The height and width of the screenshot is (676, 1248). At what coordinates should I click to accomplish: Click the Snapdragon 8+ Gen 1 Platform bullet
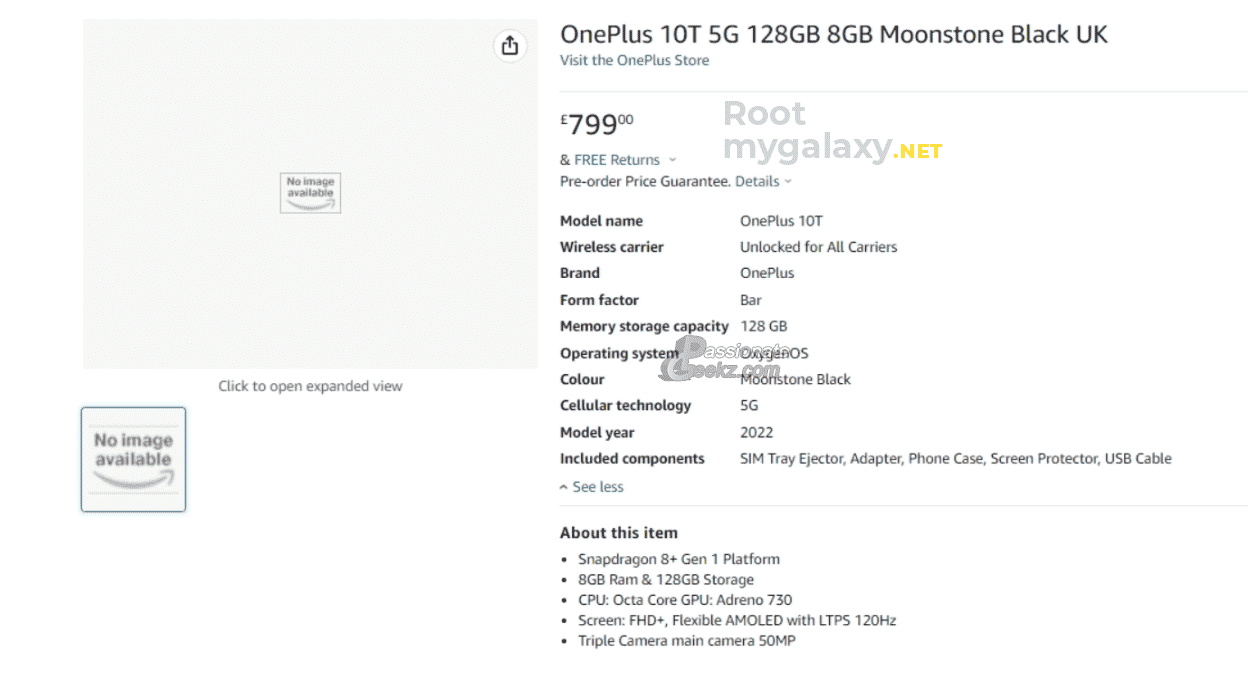click(678, 559)
